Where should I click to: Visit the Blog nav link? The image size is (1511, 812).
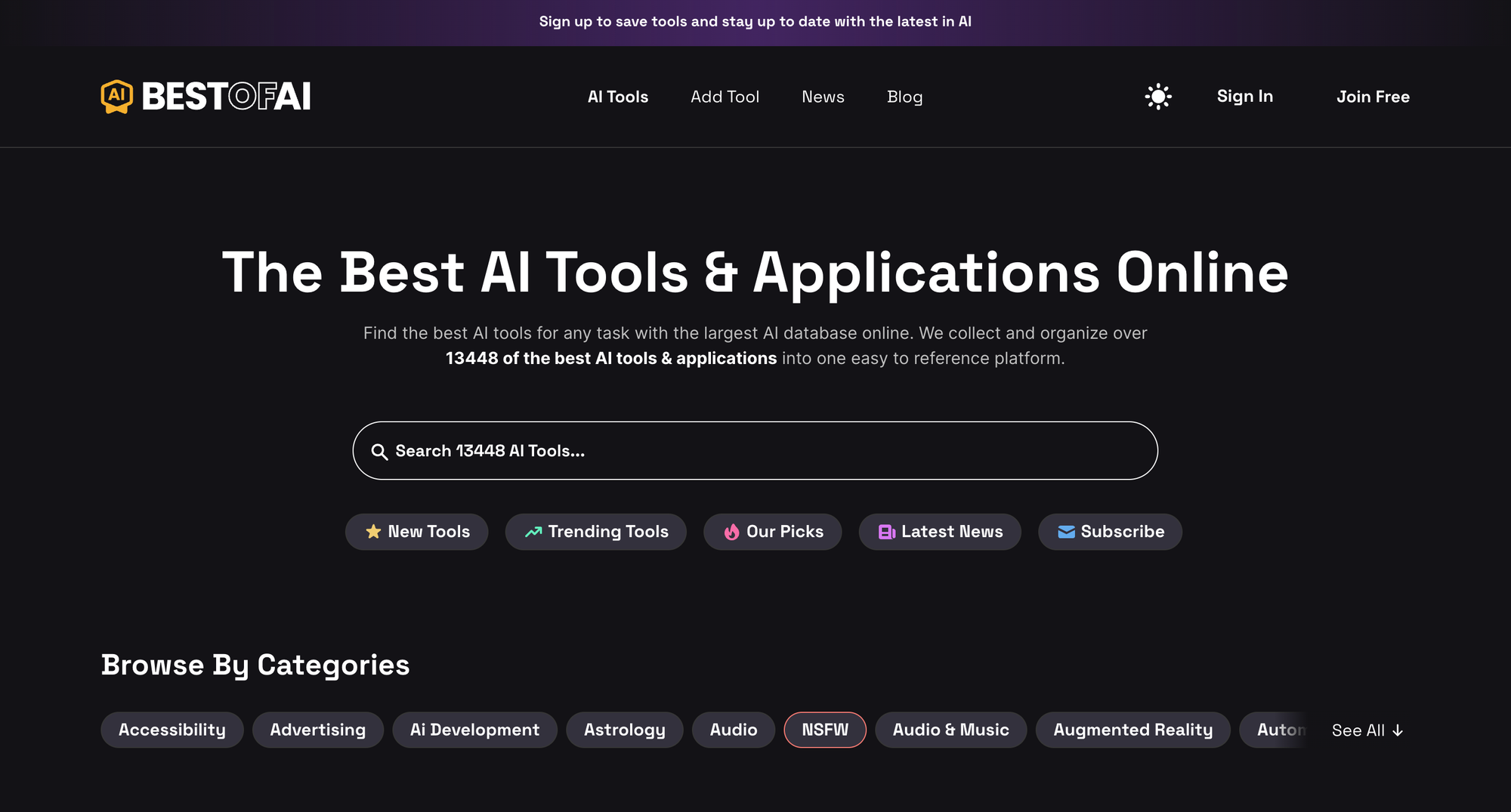tap(904, 97)
